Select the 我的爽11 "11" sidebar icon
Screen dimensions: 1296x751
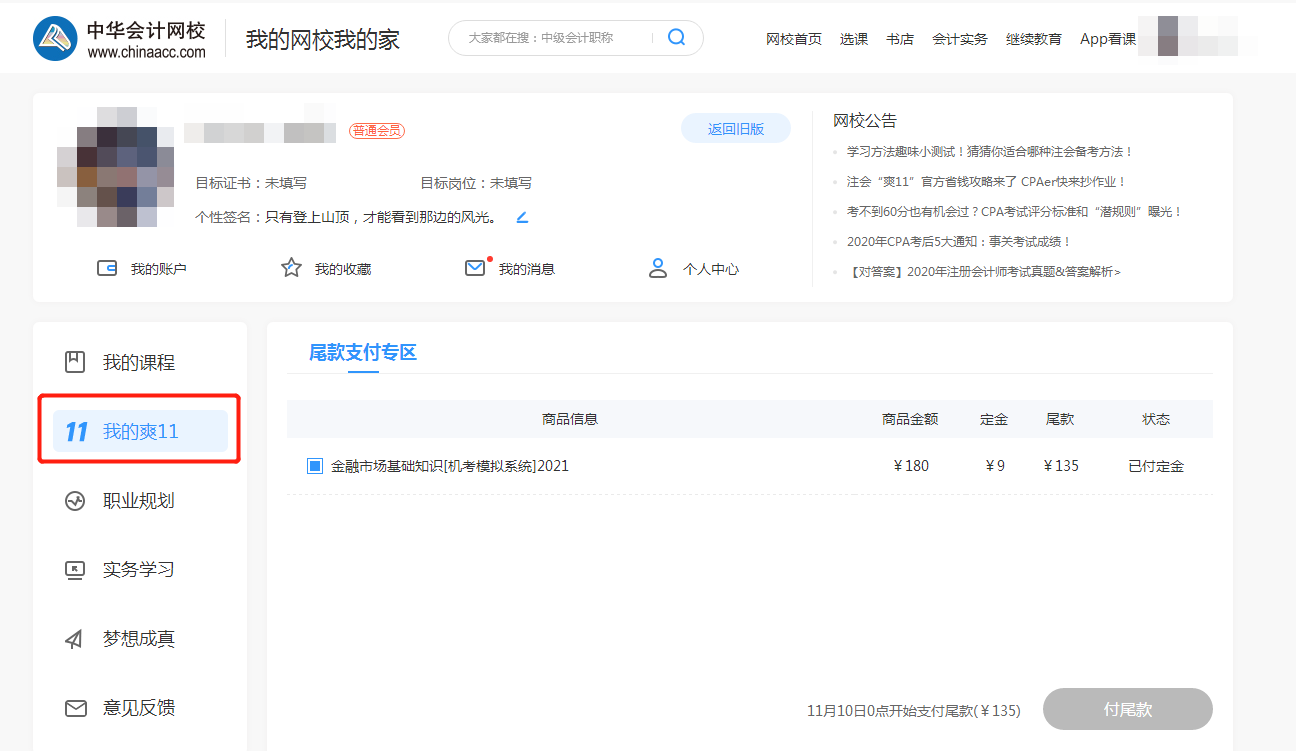[x=75, y=431]
